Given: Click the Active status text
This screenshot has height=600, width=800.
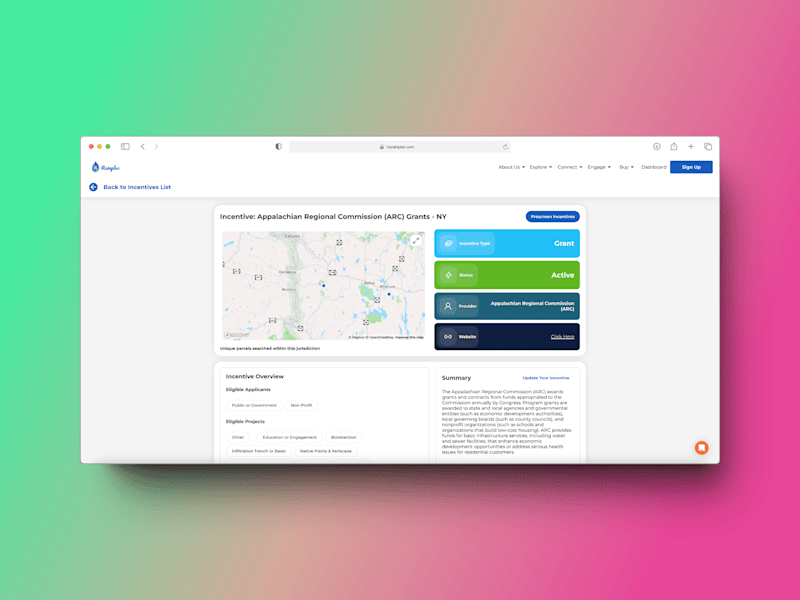Looking at the screenshot, I should [x=562, y=275].
